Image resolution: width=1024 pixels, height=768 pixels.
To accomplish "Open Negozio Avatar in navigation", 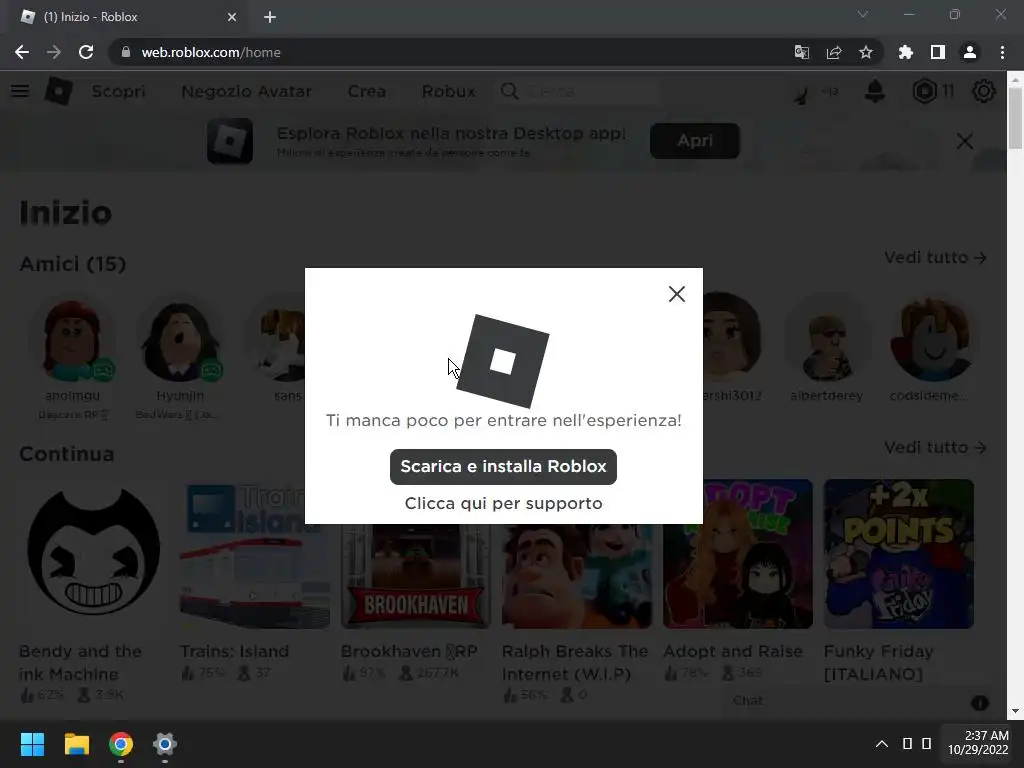I will (246, 91).
